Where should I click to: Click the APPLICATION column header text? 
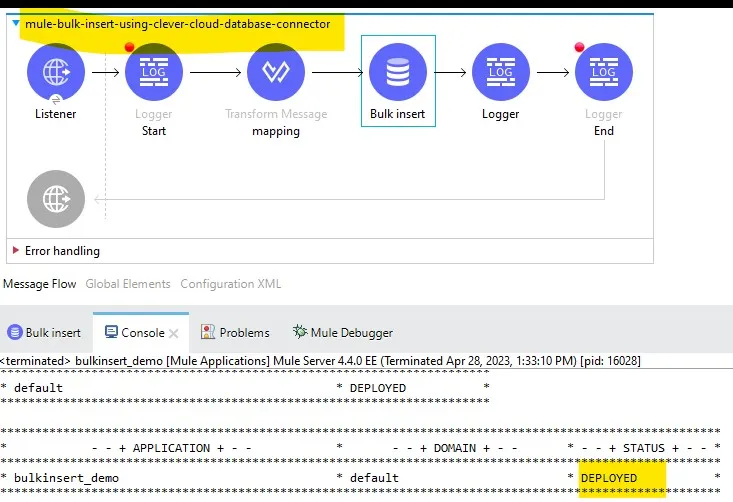(x=171, y=448)
